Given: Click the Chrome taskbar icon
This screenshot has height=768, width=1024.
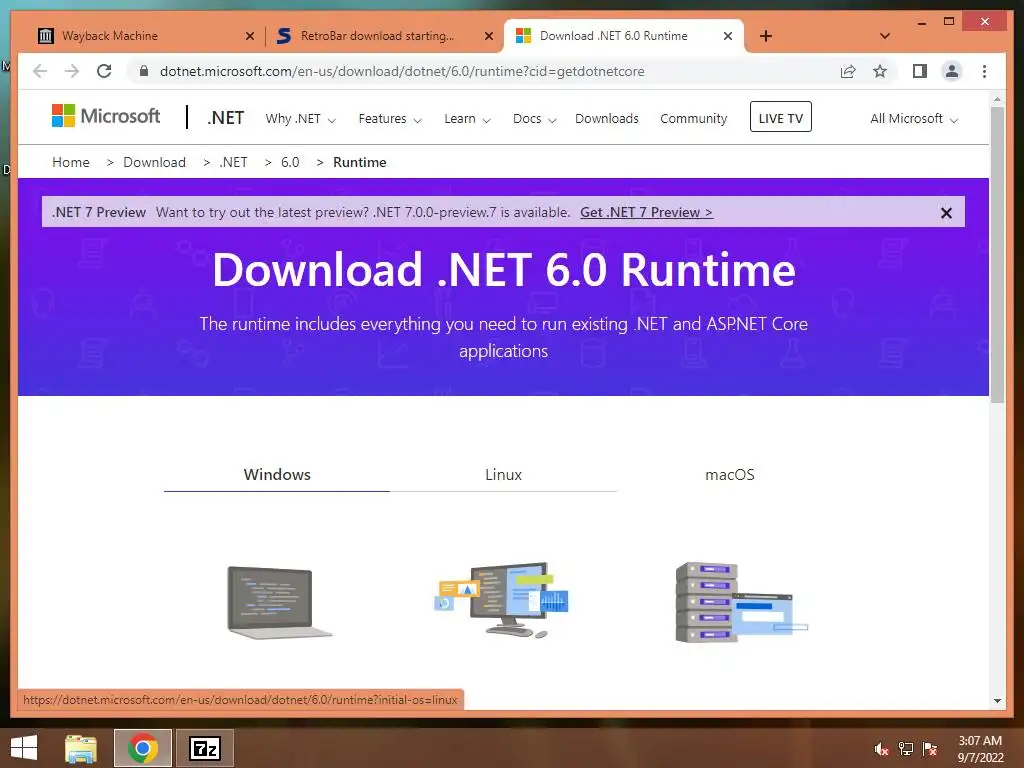Looking at the screenshot, I should click(143, 748).
